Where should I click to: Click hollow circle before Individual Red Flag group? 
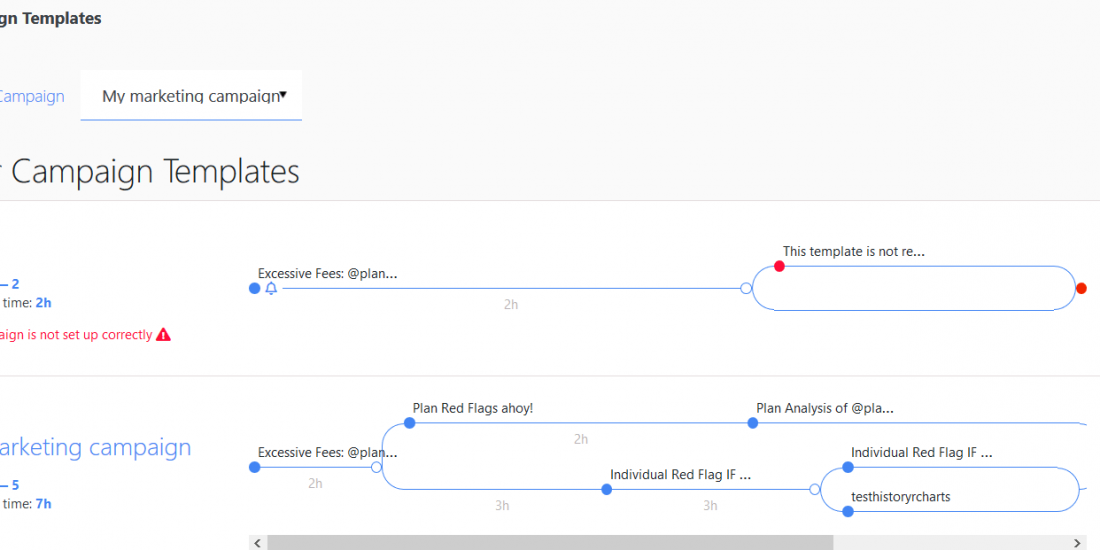(x=814, y=489)
